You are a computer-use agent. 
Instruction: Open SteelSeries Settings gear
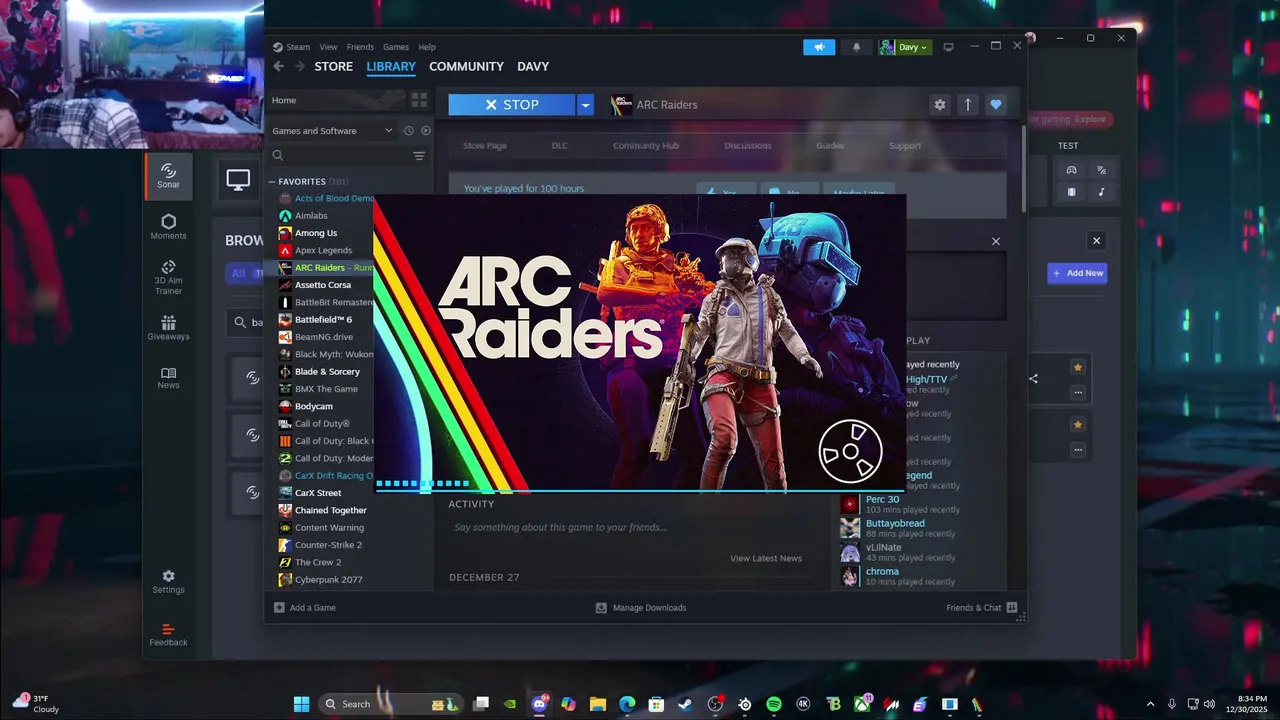(168, 581)
